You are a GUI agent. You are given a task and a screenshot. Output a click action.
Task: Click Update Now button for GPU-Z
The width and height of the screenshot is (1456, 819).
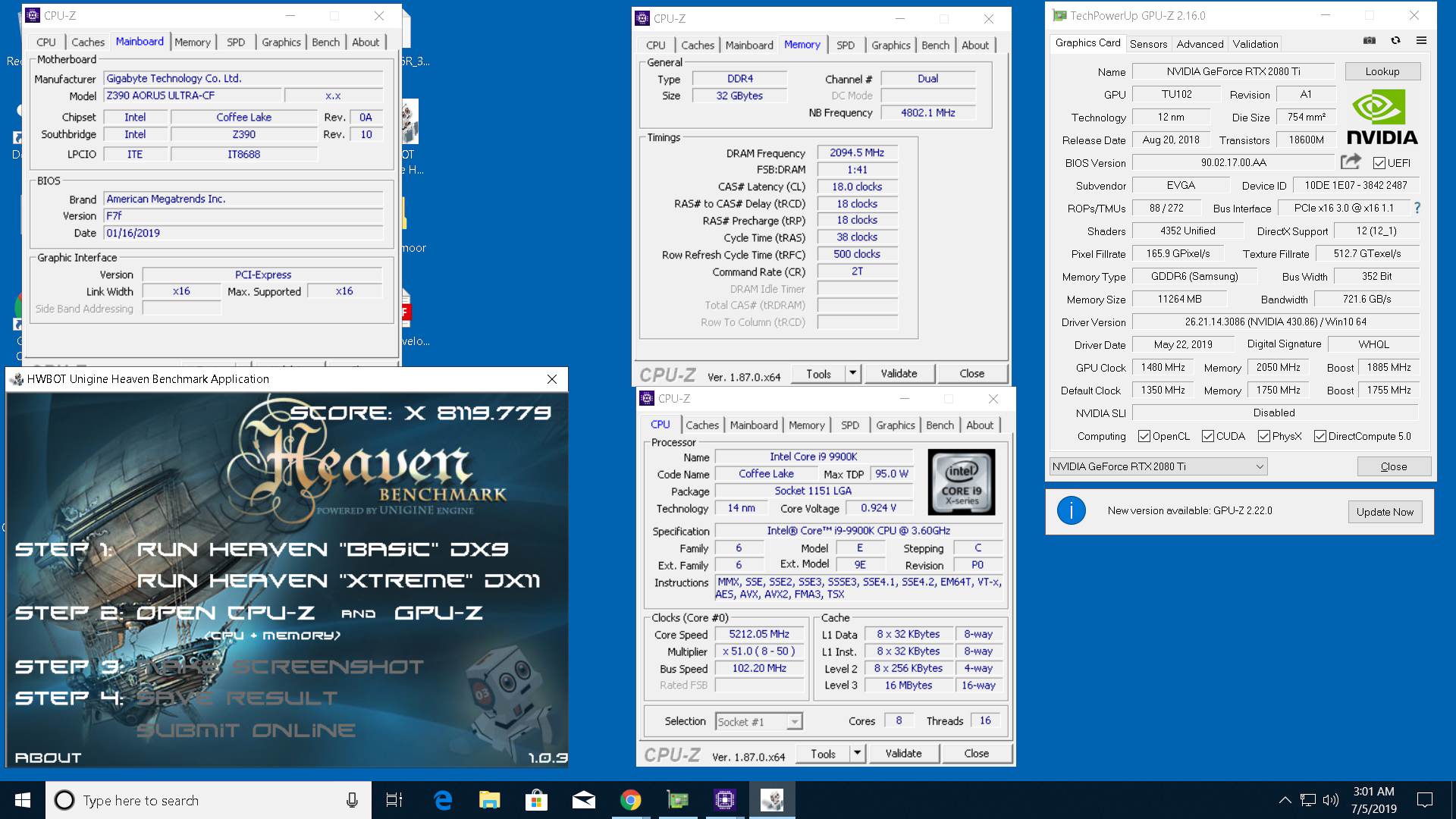(1385, 512)
